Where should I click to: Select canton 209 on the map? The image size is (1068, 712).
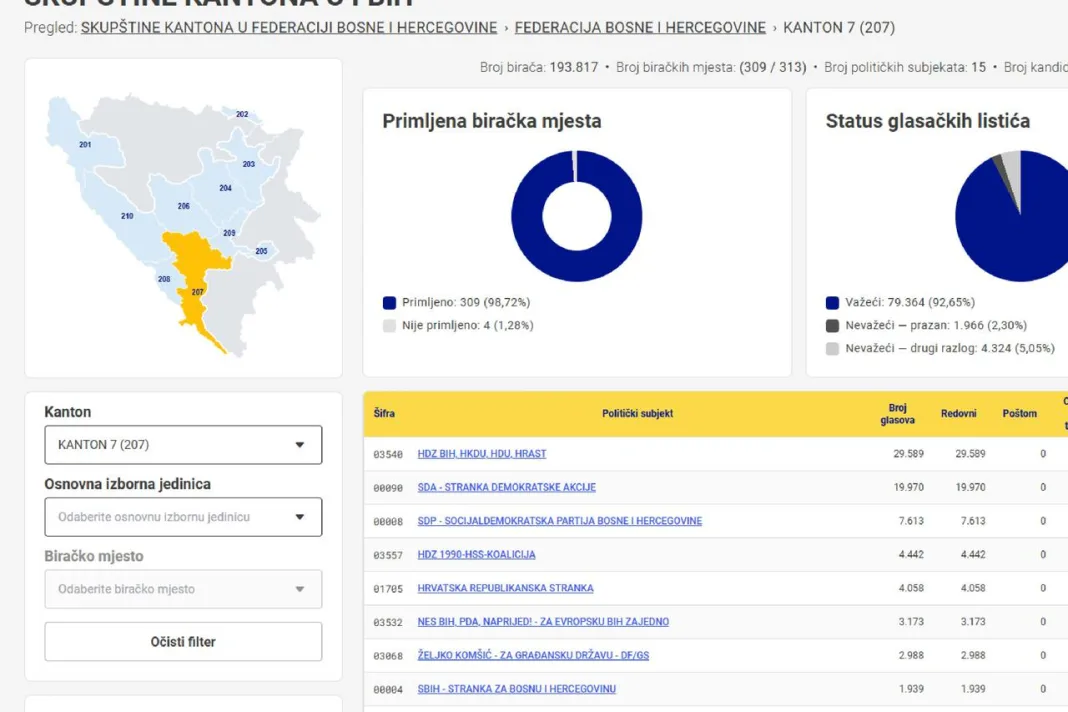230,233
